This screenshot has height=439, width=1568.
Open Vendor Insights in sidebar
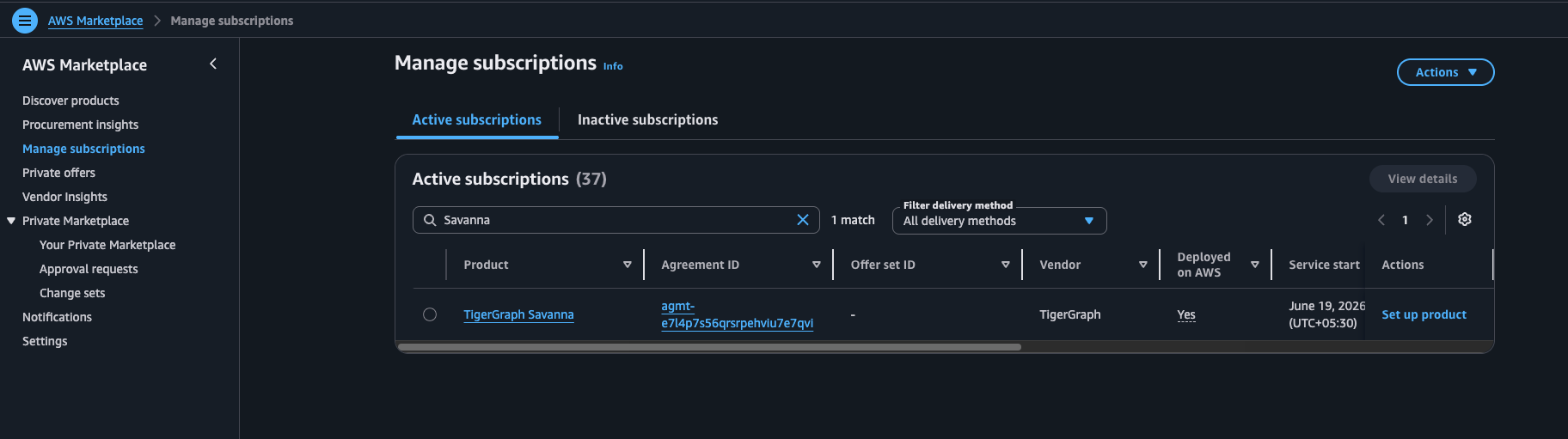tap(64, 197)
